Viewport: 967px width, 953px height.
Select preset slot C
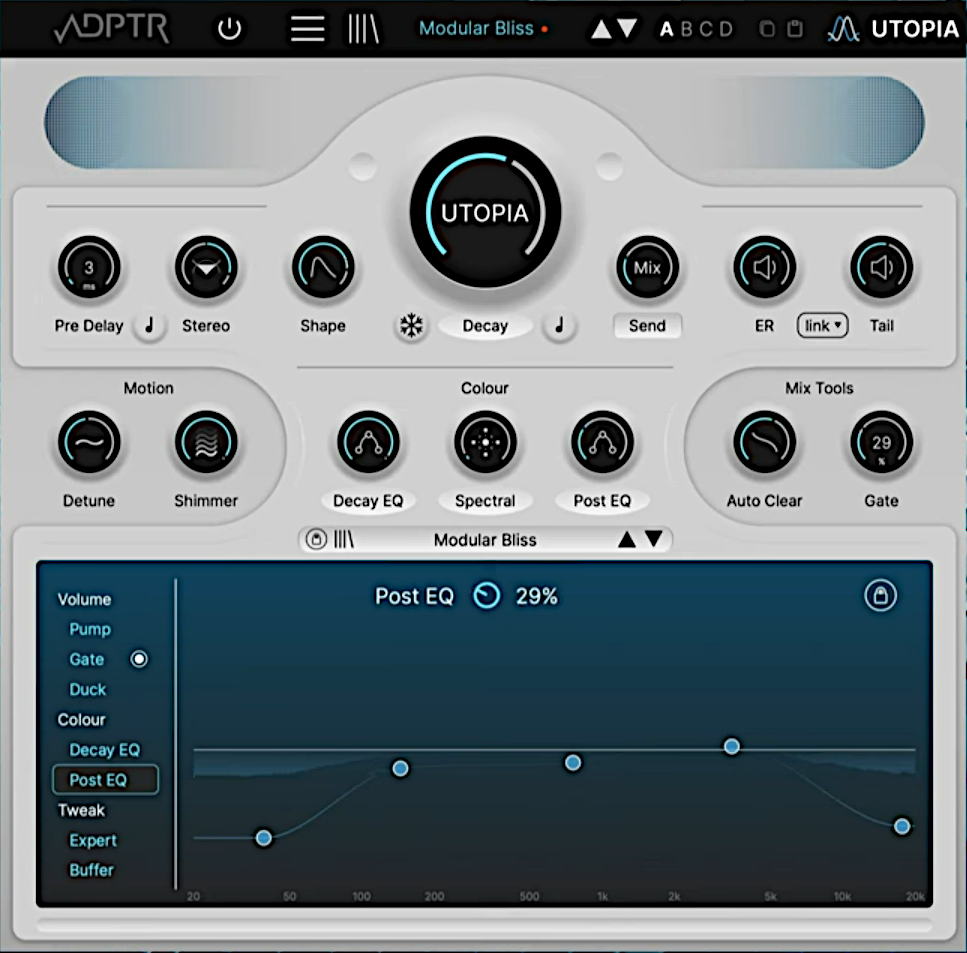706,29
